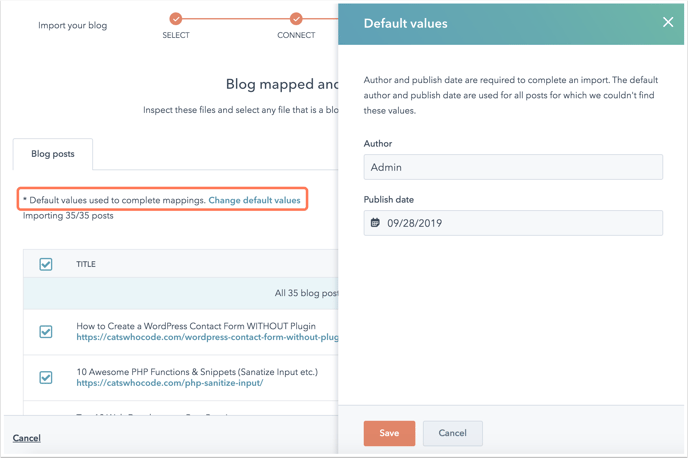Uncheck the WordPress Contact Form post checkbox

click(46, 332)
